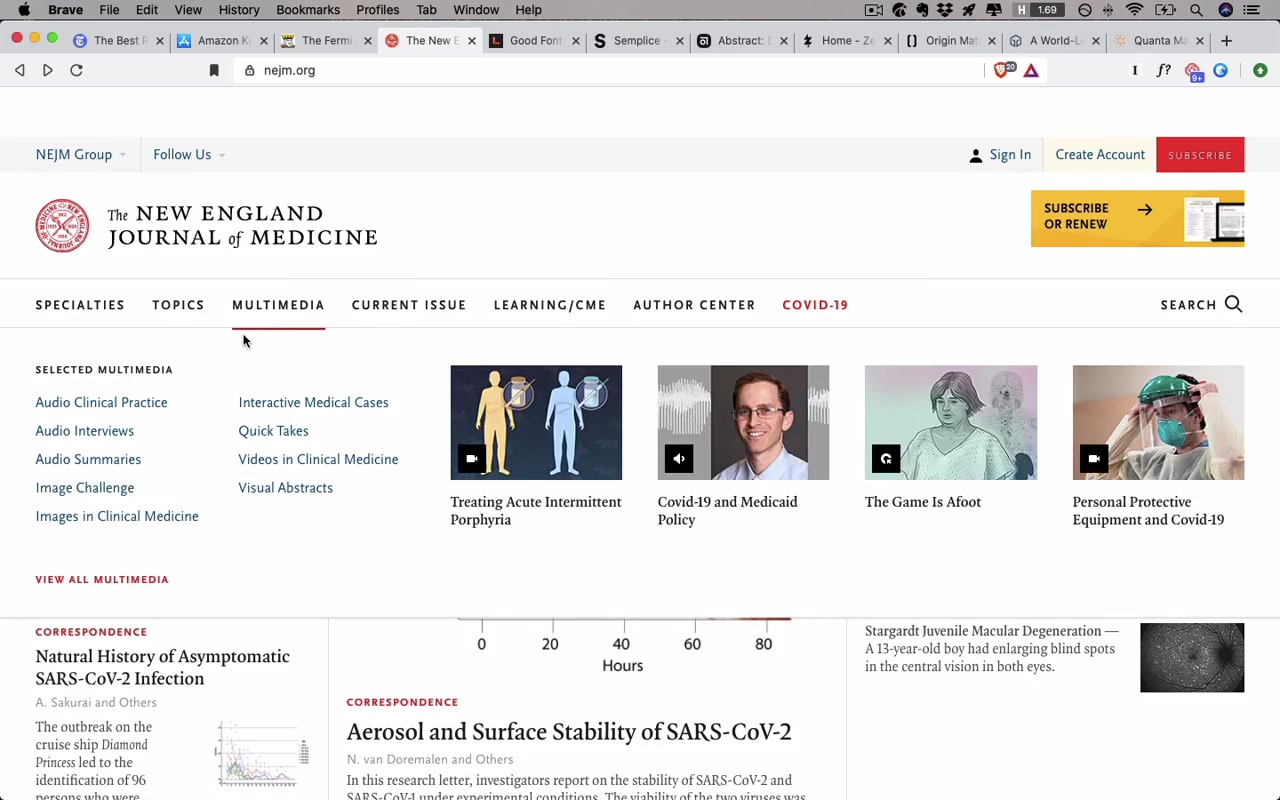Click the Stargardt macular degeneration eye image
Viewport: 1280px width, 800px height.
pos(1192,657)
